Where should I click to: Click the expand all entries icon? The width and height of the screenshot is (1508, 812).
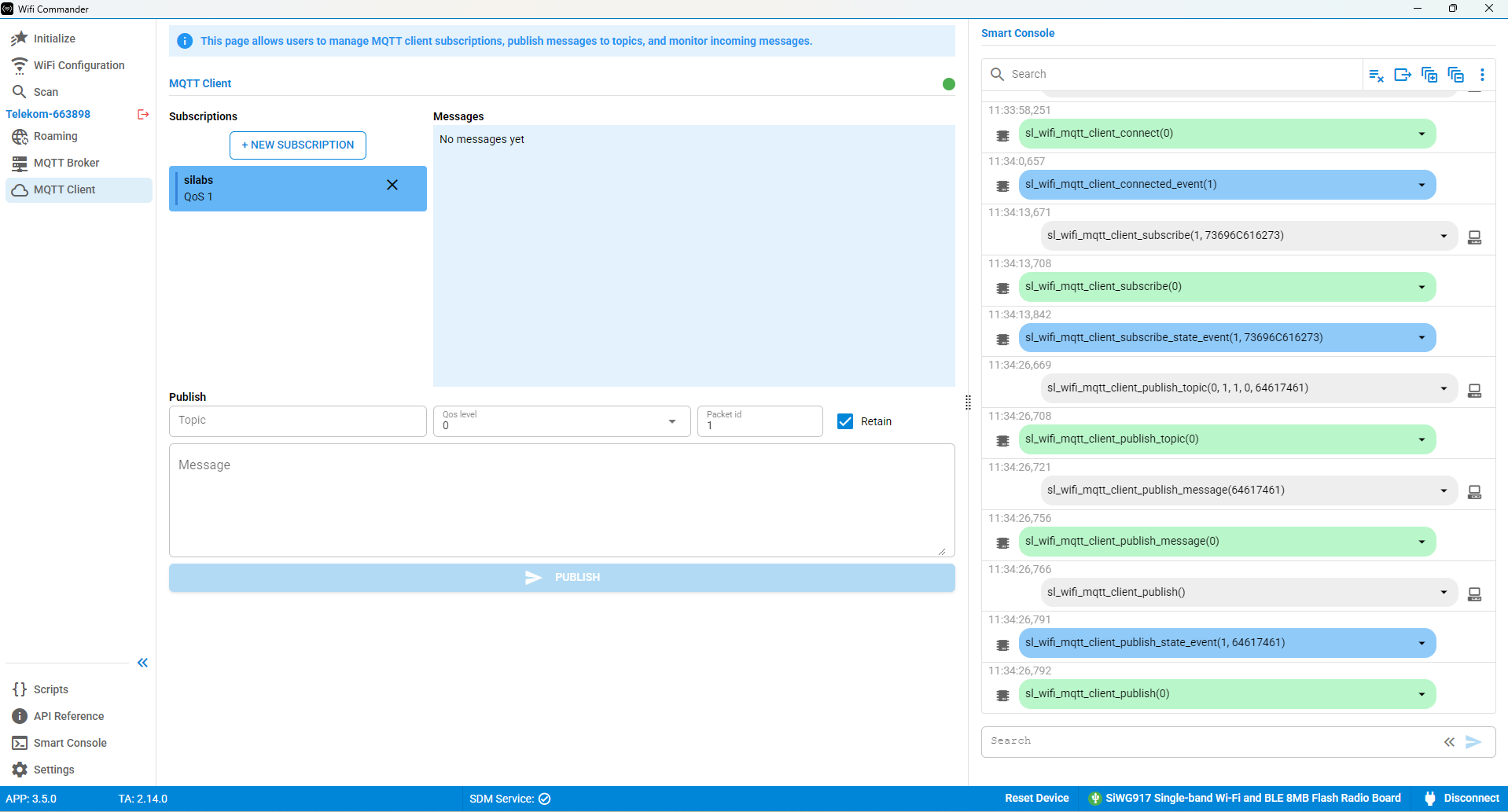1429,75
